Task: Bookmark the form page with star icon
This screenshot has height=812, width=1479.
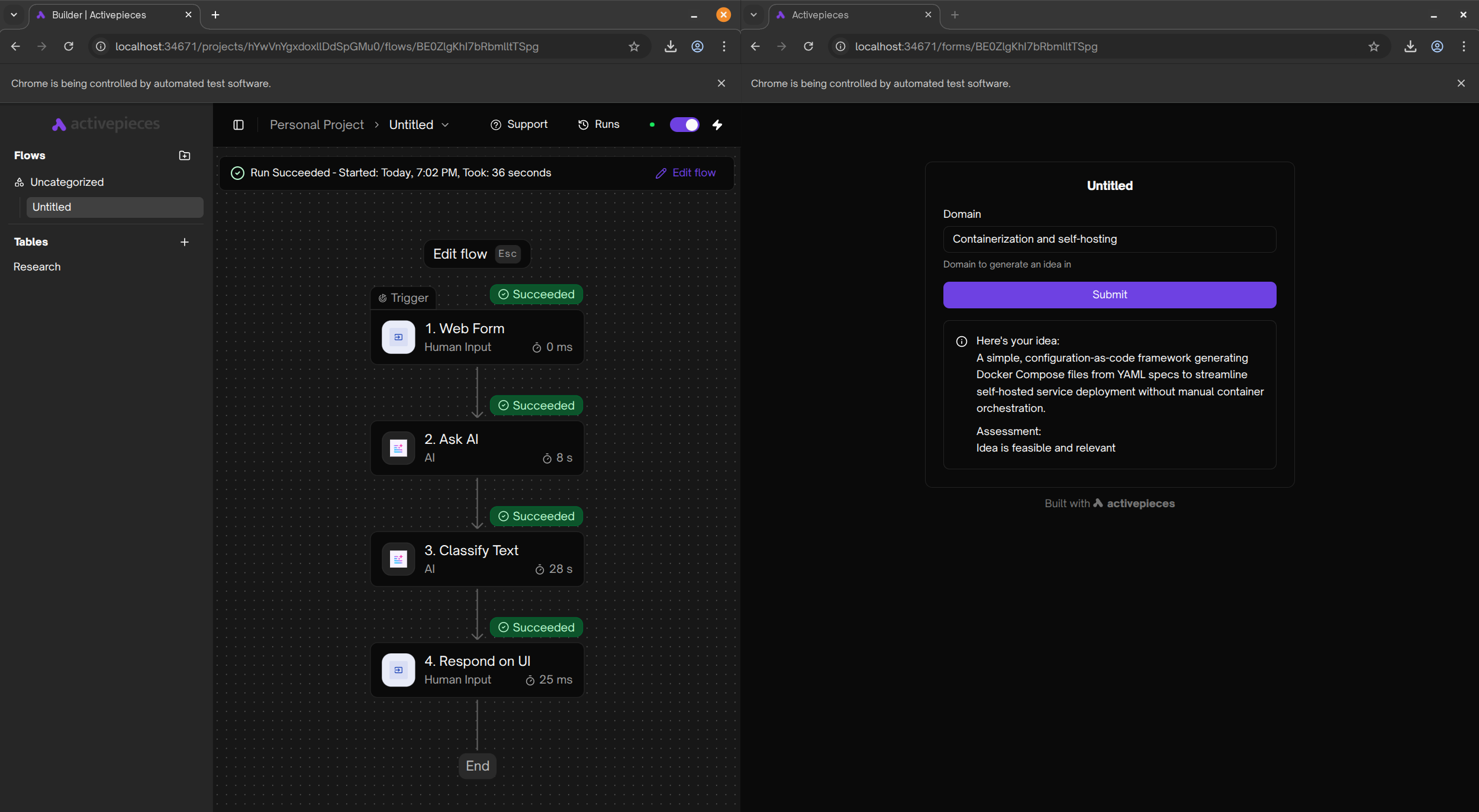Action: click(1373, 46)
